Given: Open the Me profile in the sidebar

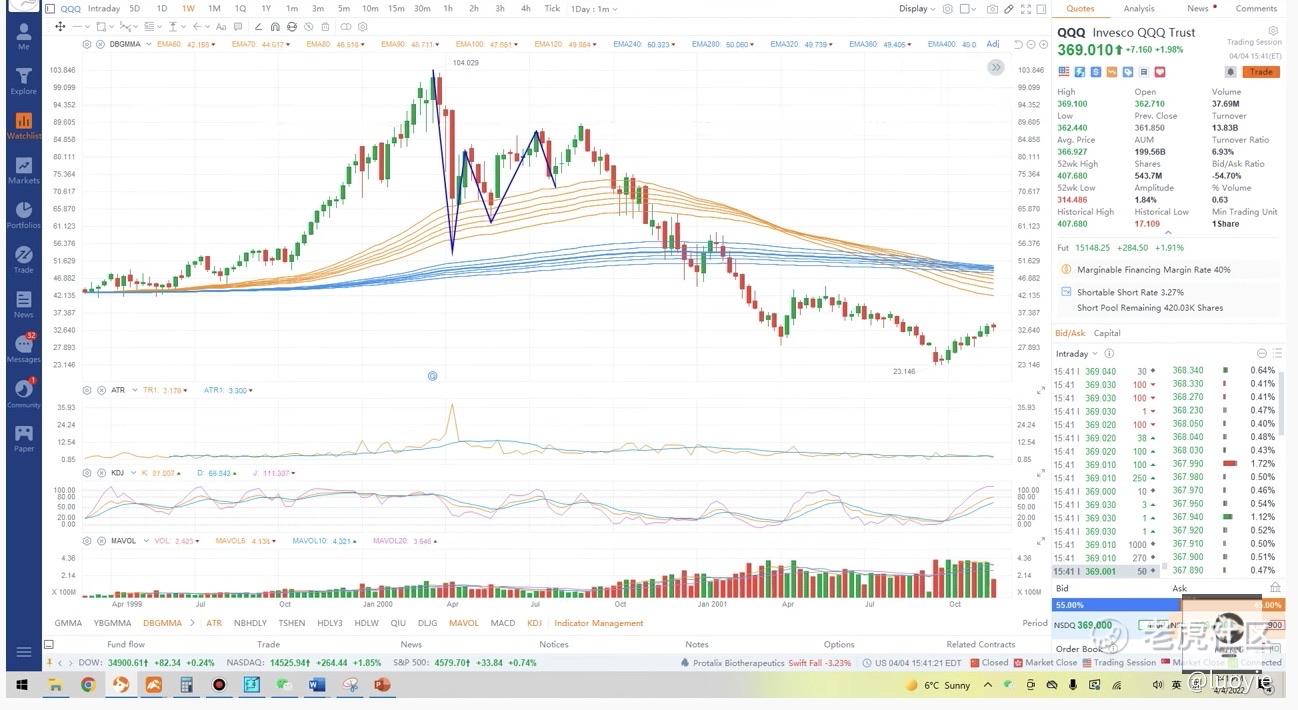Looking at the screenshot, I should click(x=23, y=36).
